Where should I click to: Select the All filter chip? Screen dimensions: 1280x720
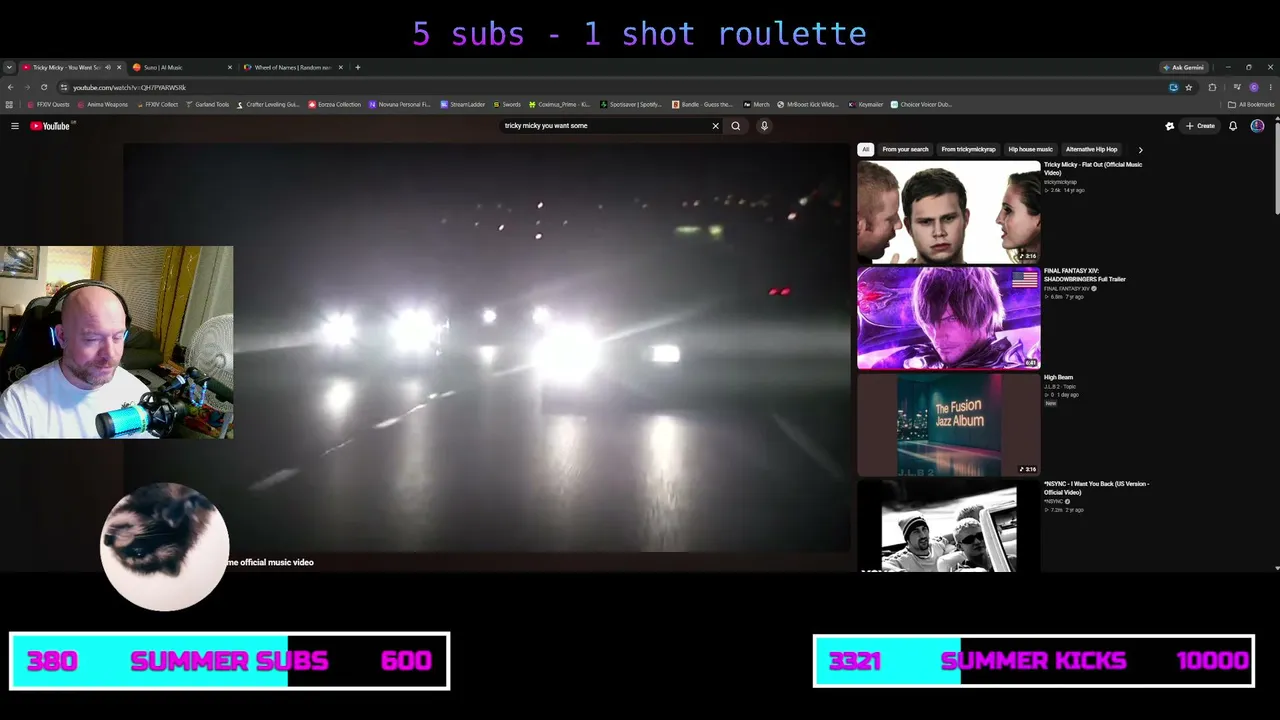tap(866, 149)
